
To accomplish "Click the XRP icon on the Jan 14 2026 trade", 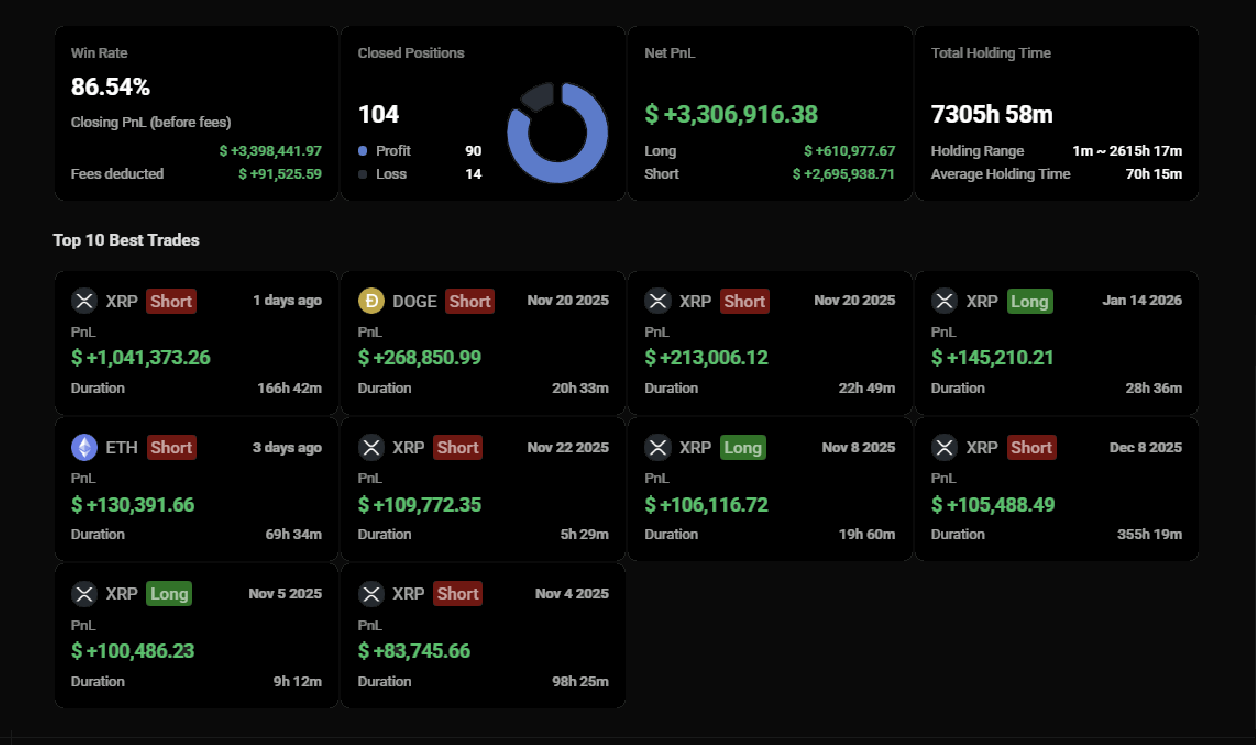I will coord(945,301).
